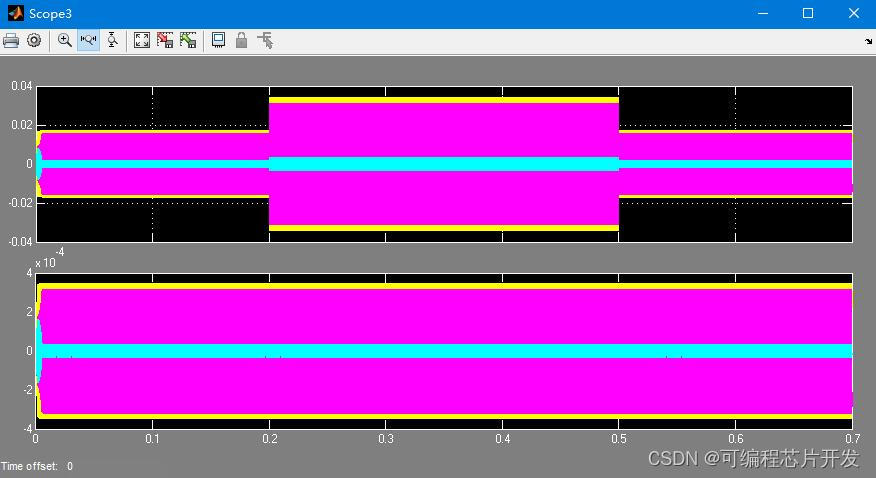Click the lower axes plot area
This screenshot has height=478, width=876.
pyautogui.click(x=444, y=351)
